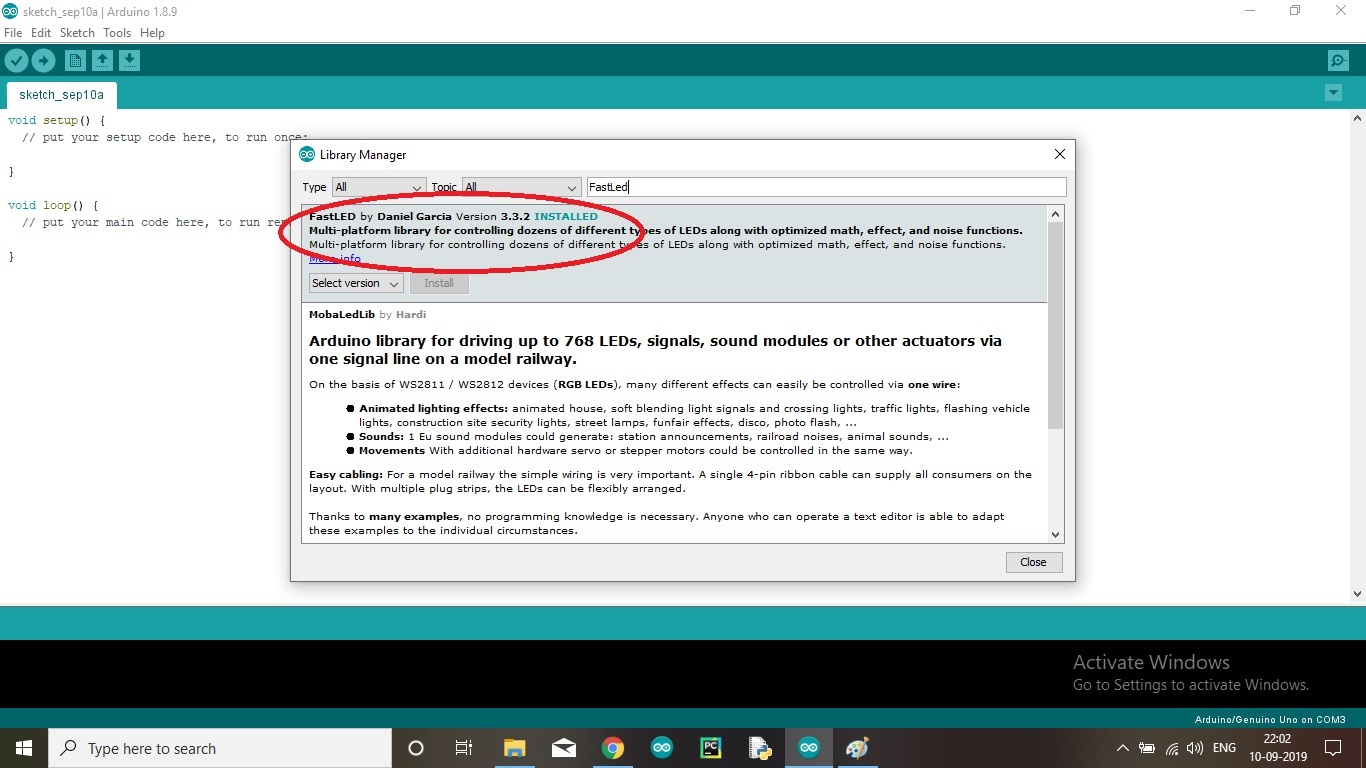Viewport: 1366px width, 768px height.
Task: Click the ENG language indicator
Action: [x=1224, y=748]
